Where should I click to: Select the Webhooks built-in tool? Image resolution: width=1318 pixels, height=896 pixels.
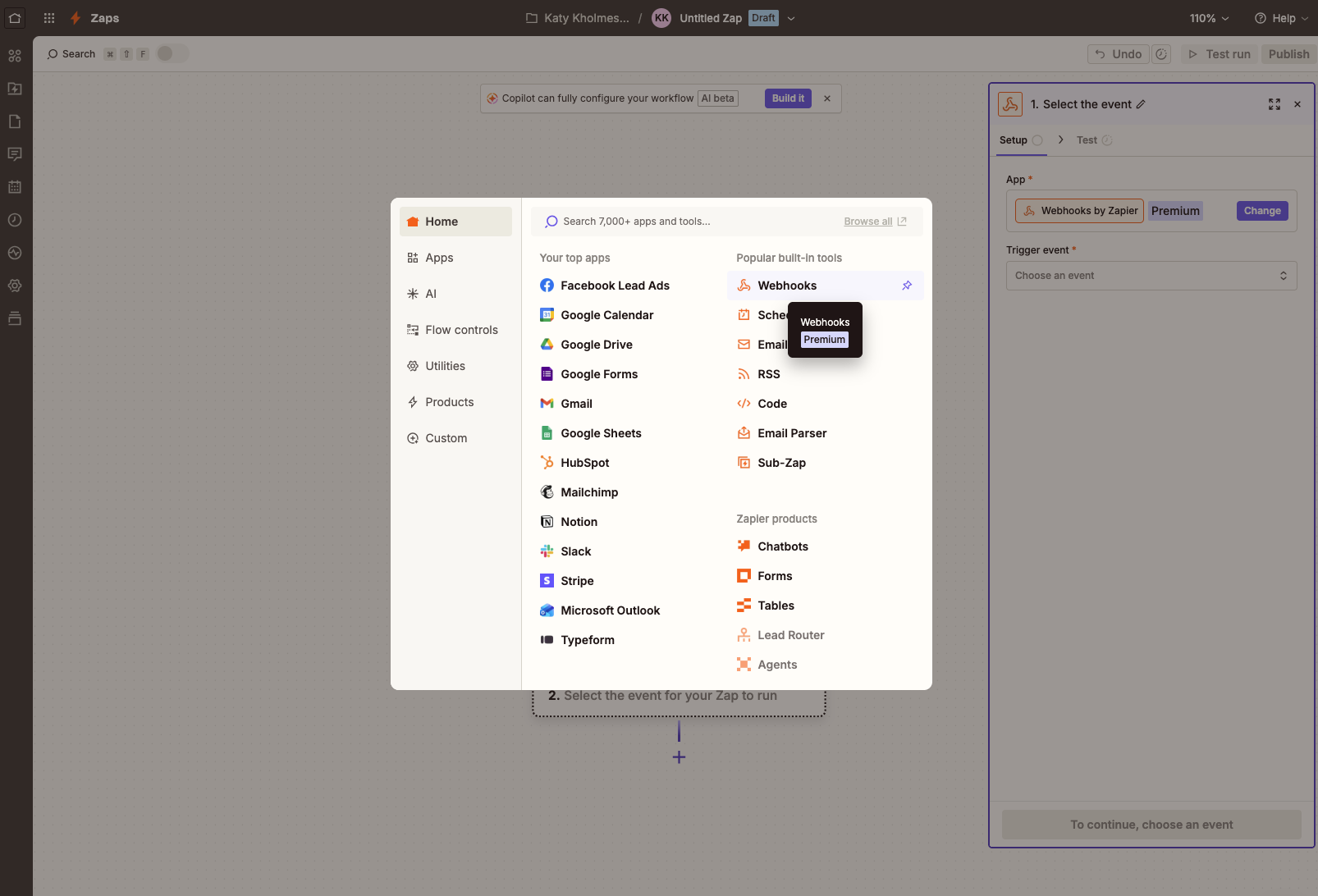(x=825, y=286)
